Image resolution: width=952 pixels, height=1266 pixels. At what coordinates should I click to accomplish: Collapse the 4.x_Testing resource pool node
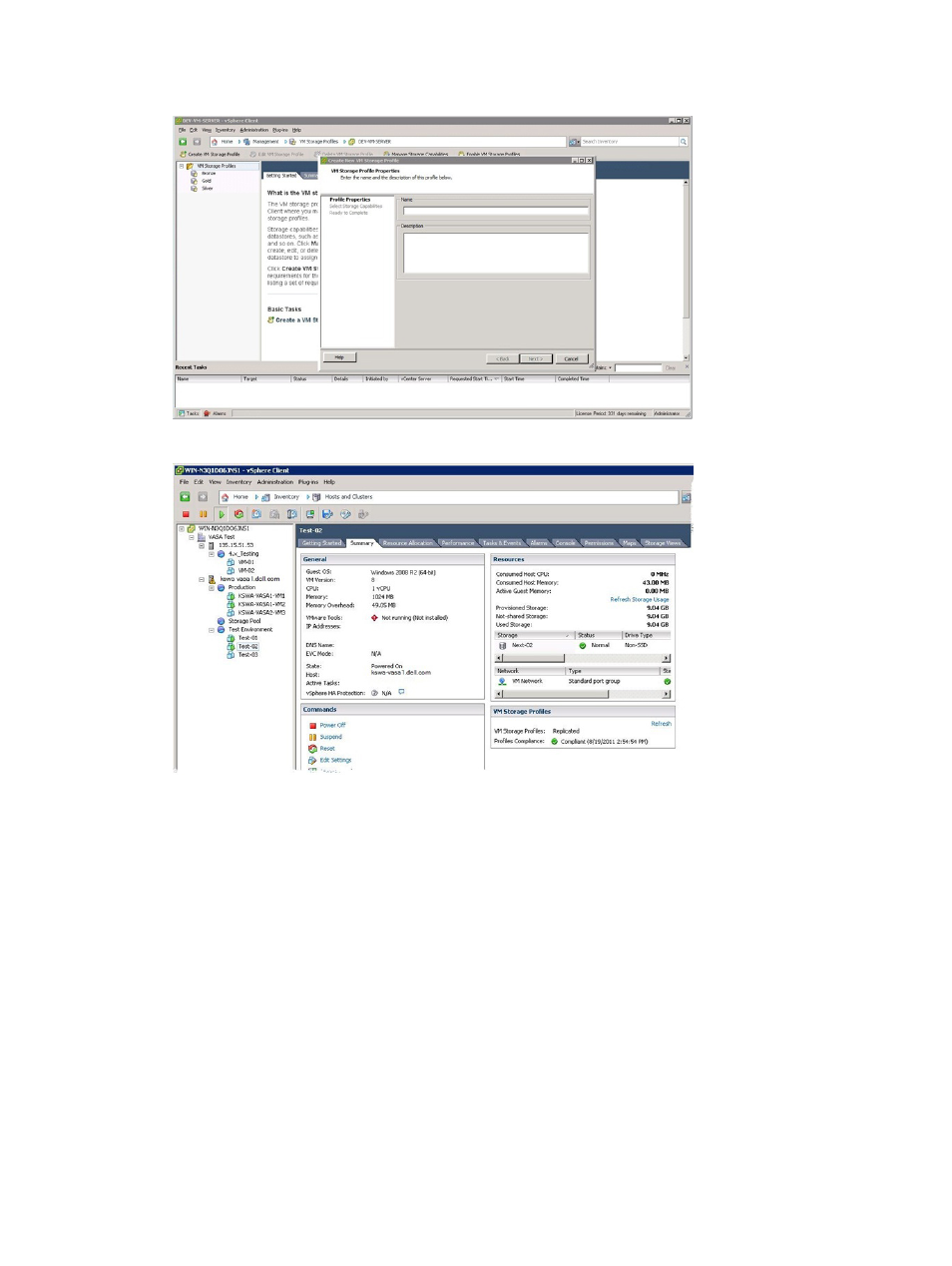[x=212, y=553]
